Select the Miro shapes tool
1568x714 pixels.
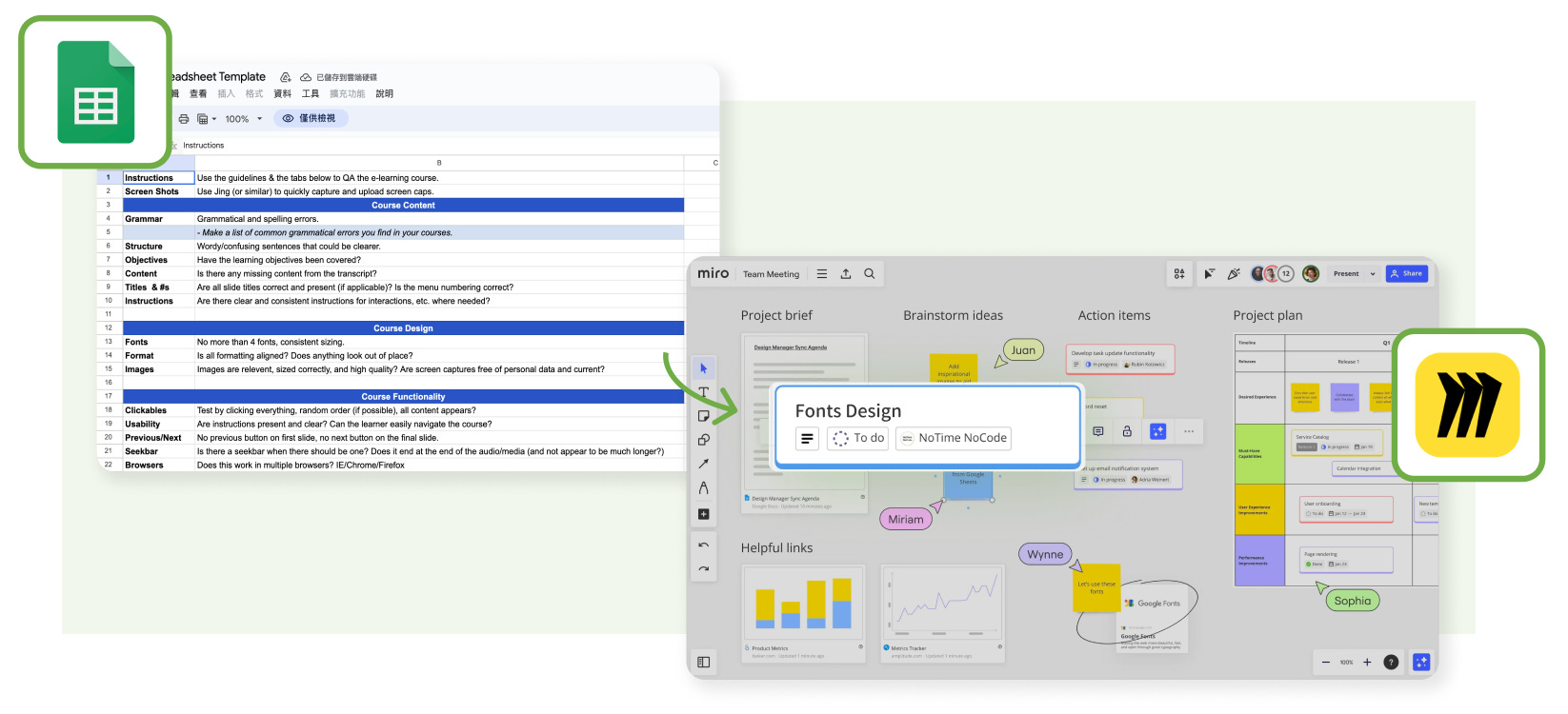tap(704, 440)
